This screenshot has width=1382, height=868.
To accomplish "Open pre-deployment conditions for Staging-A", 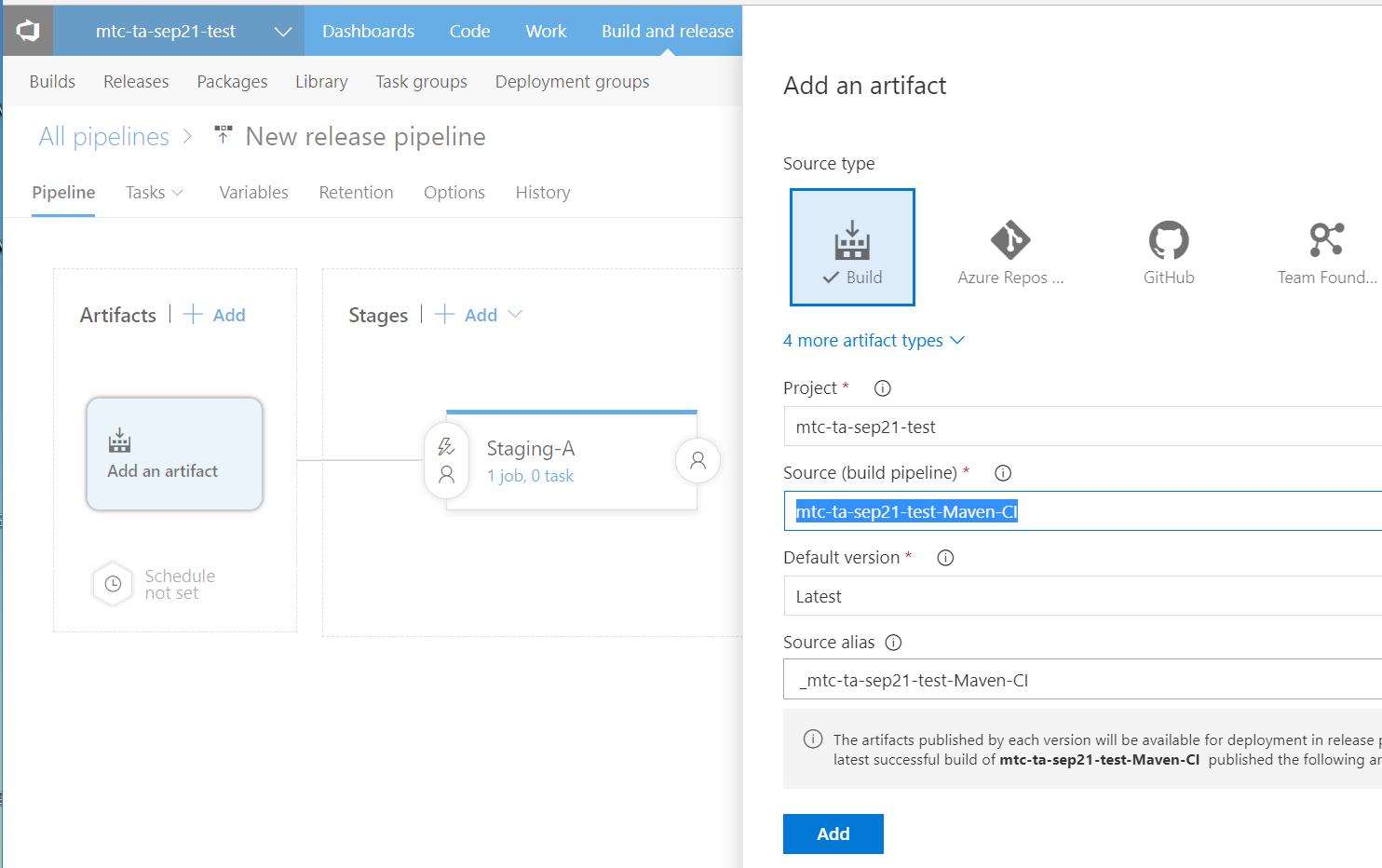I will [447, 461].
